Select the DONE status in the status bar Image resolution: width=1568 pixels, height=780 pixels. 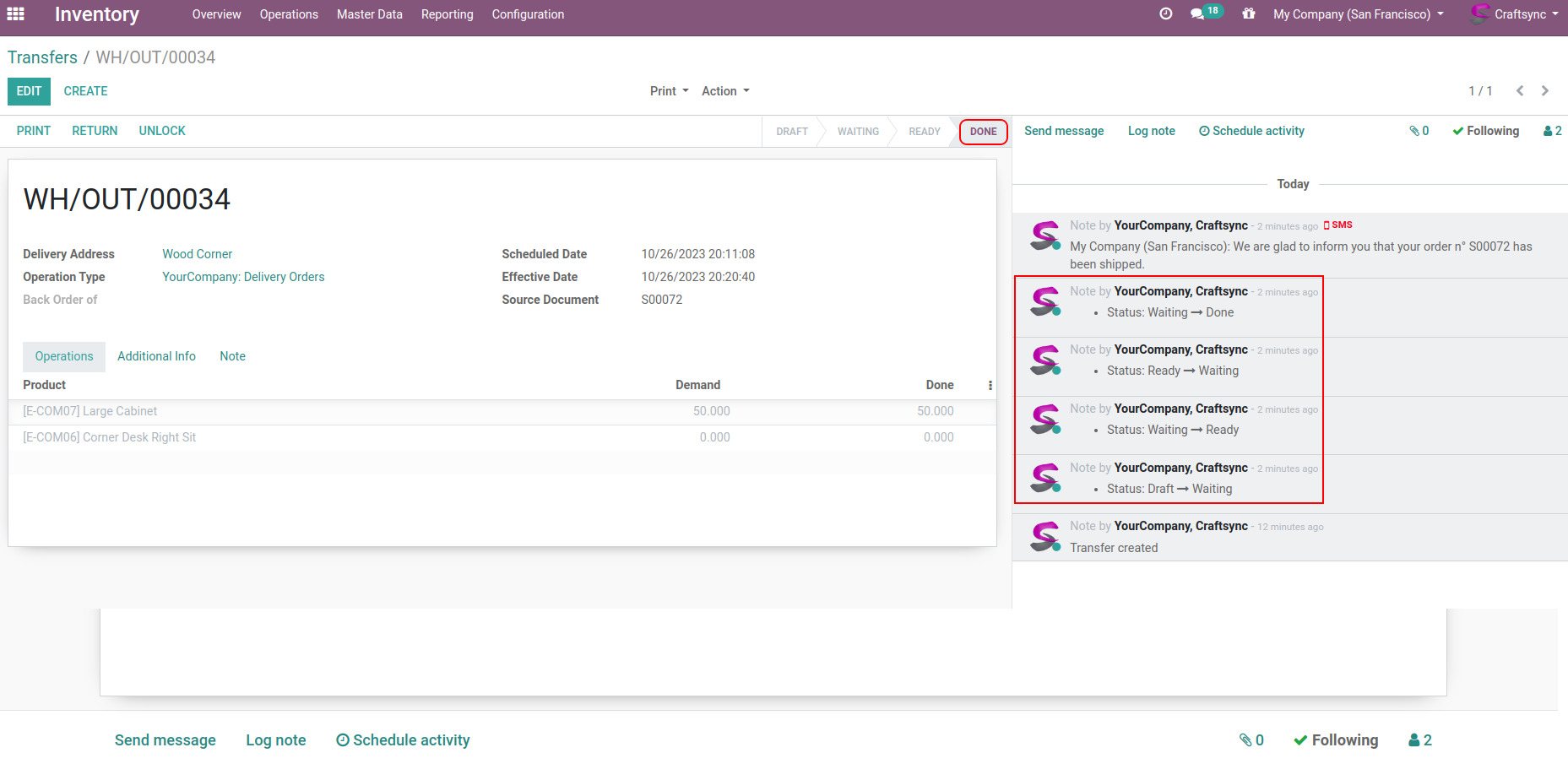[983, 132]
